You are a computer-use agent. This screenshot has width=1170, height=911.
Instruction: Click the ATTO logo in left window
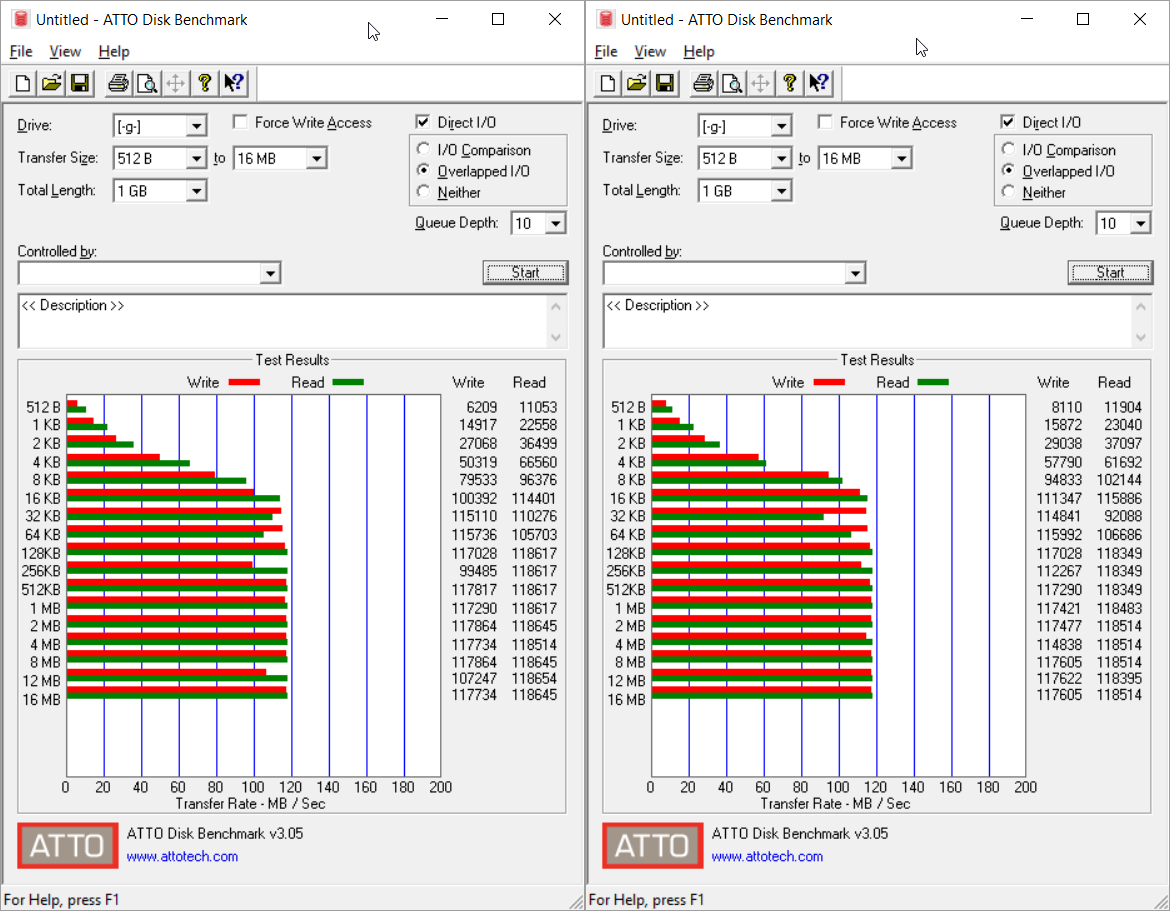point(68,845)
